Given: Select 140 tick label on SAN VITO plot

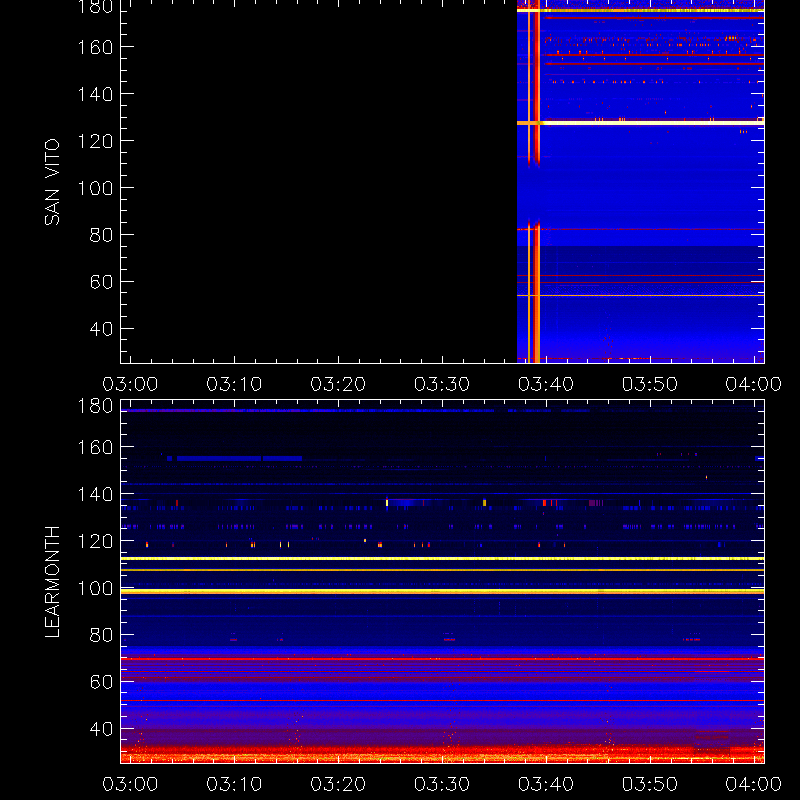Looking at the screenshot, I should (95, 94).
